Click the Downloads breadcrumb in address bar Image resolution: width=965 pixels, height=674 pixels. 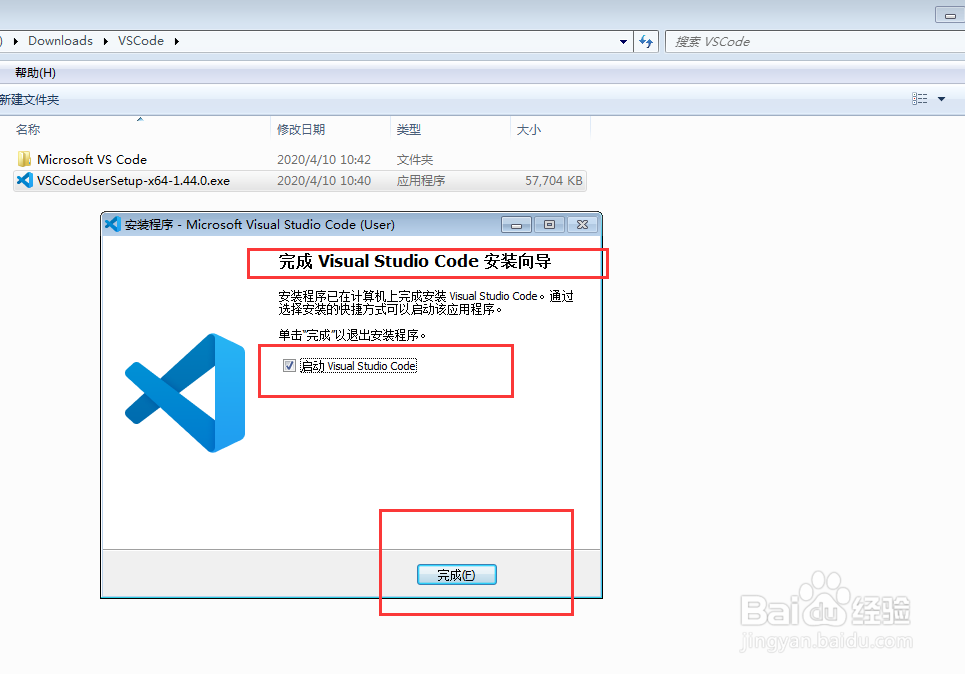click(x=60, y=41)
